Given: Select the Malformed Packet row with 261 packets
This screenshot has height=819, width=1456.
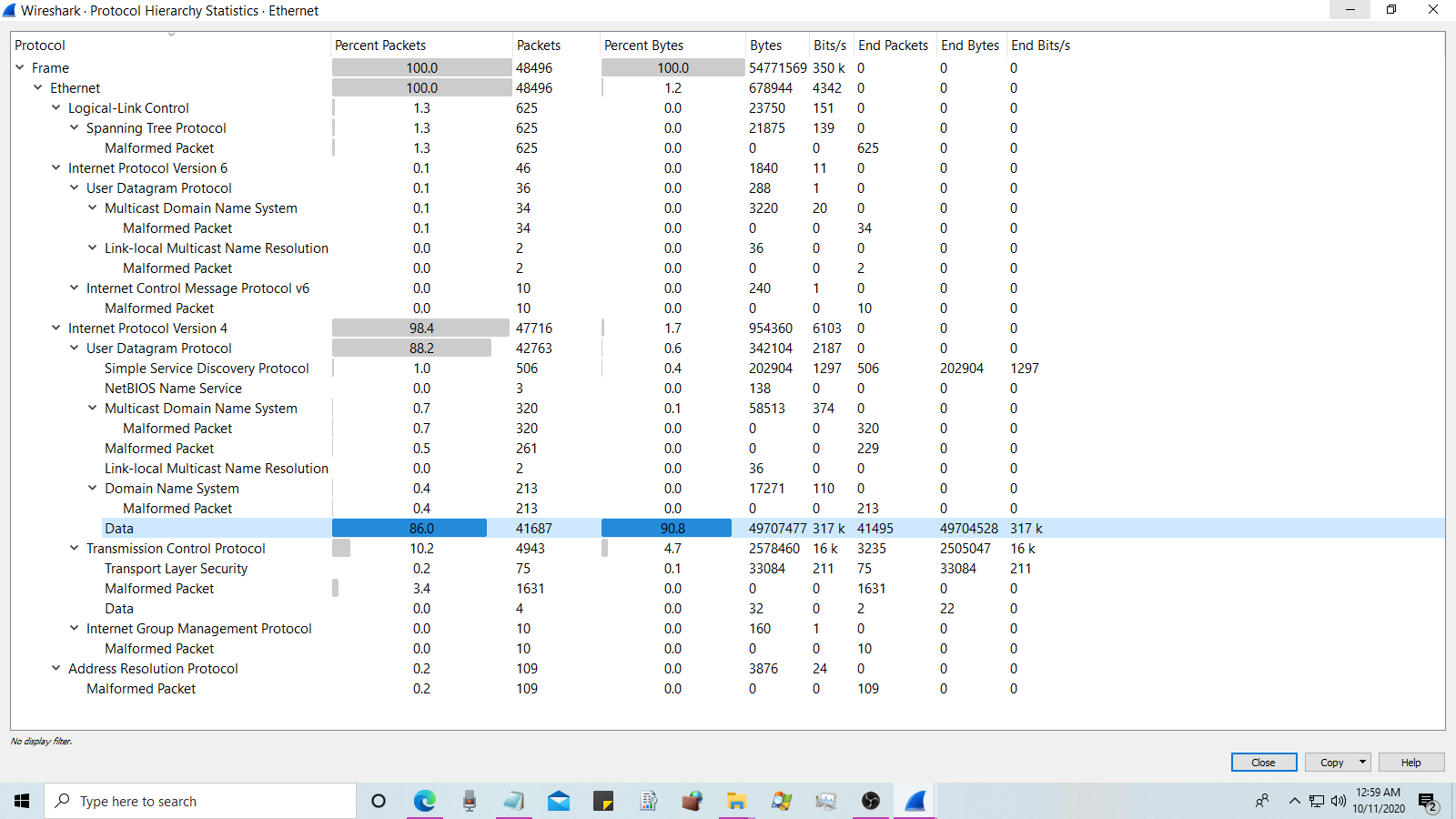Looking at the screenshot, I should (728, 448).
